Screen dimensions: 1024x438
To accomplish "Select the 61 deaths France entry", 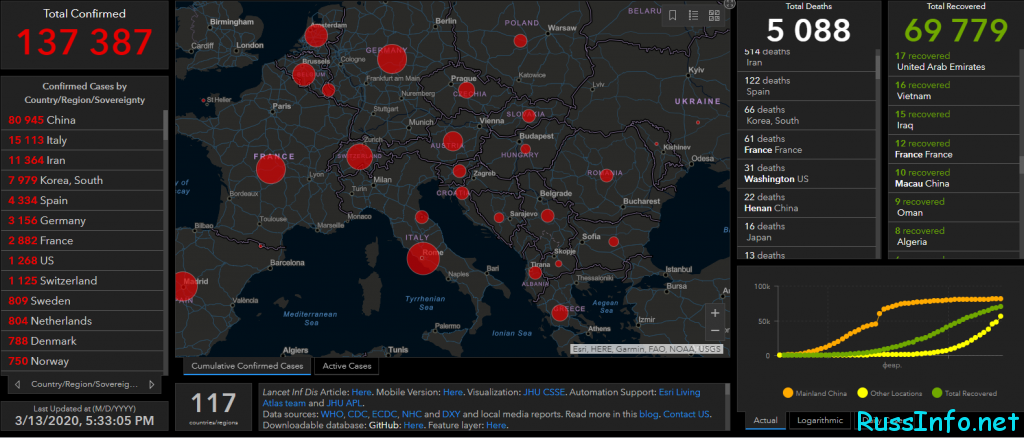I will (807, 144).
